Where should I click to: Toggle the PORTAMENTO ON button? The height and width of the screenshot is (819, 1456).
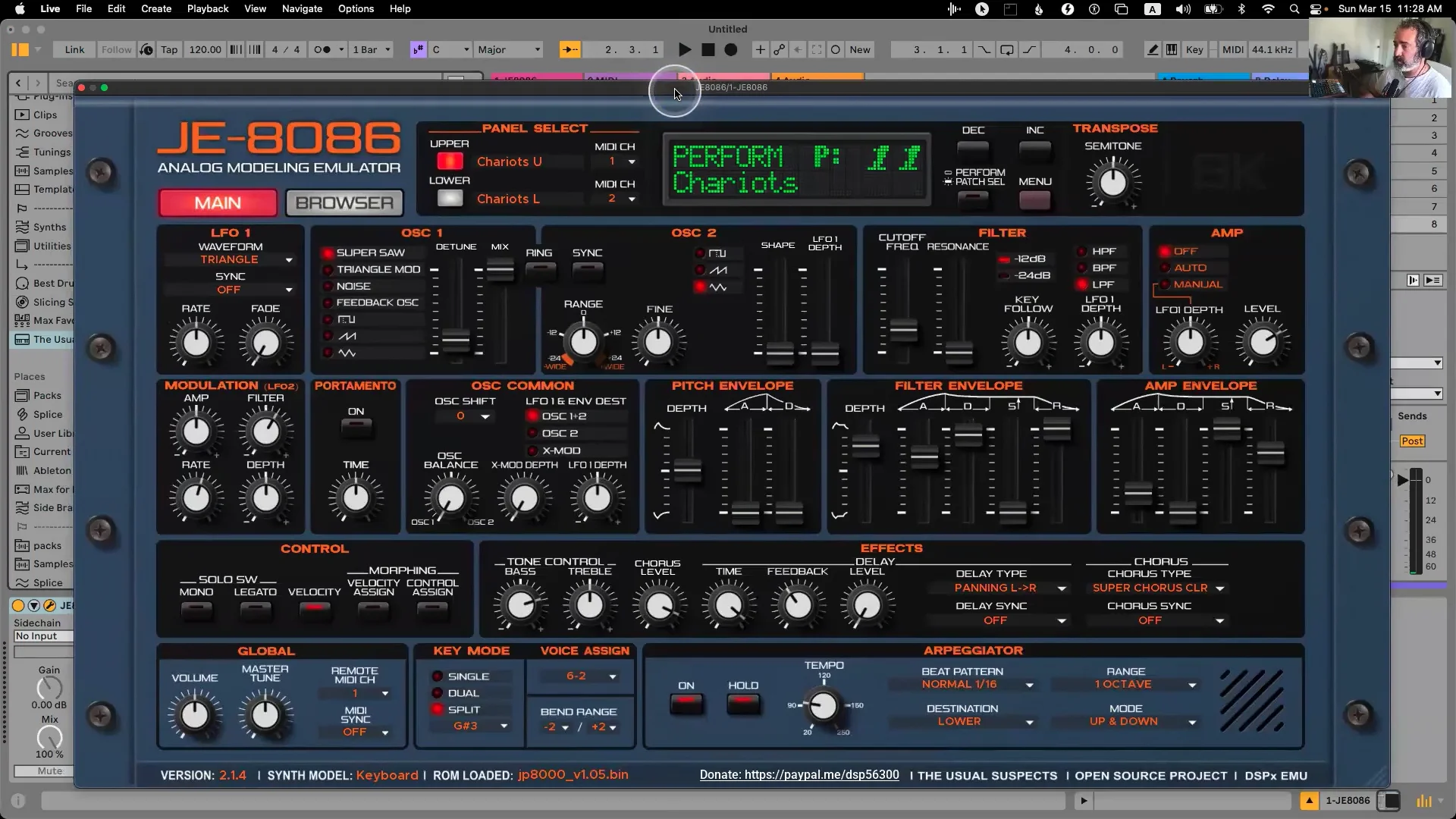356,428
